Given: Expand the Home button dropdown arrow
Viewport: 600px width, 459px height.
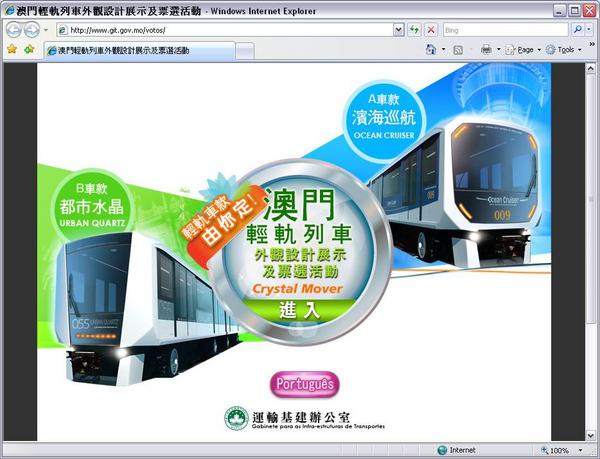Looking at the screenshot, I should point(443,50).
